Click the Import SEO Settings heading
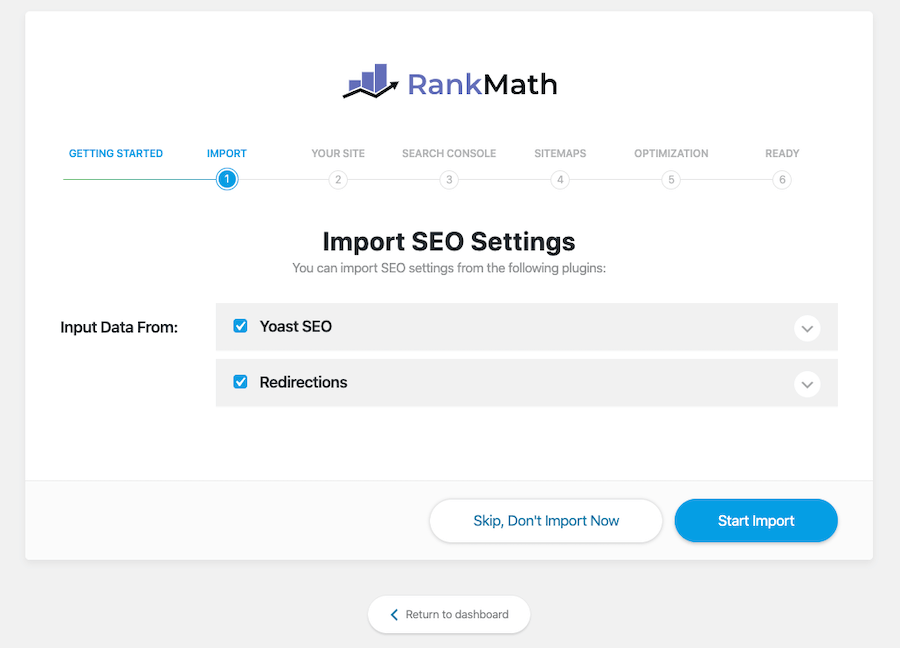The height and width of the screenshot is (648, 900). 449,242
